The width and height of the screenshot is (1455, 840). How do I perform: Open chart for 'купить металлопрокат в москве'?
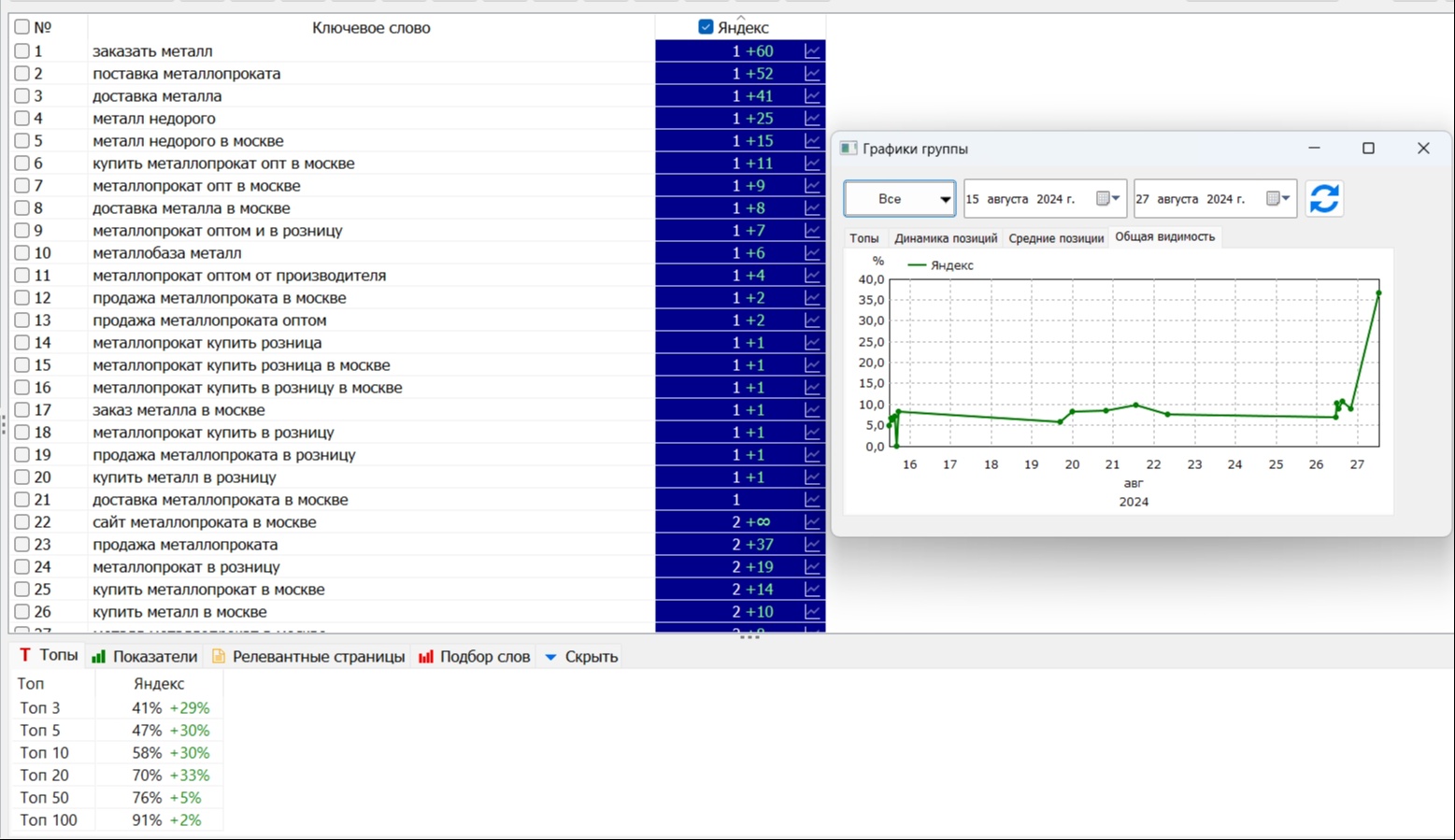(812, 590)
